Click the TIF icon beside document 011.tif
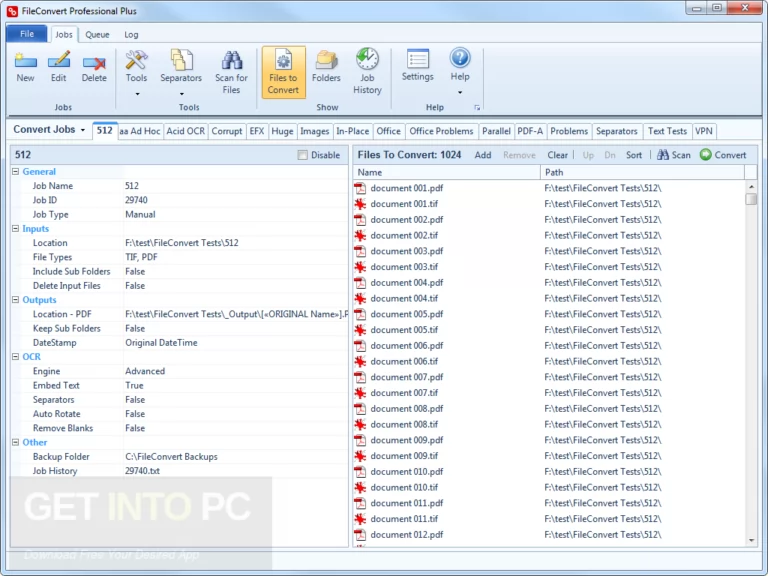The image size is (768, 576). click(x=360, y=519)
